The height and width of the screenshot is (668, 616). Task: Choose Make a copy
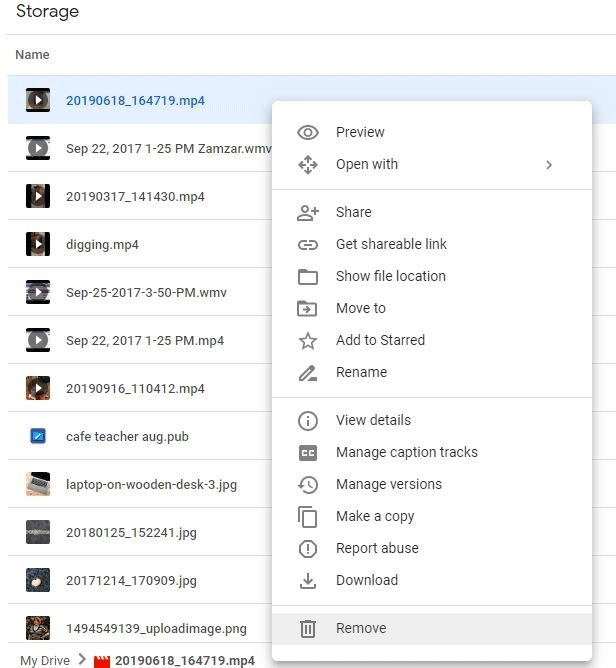click(x=432, y=516)
